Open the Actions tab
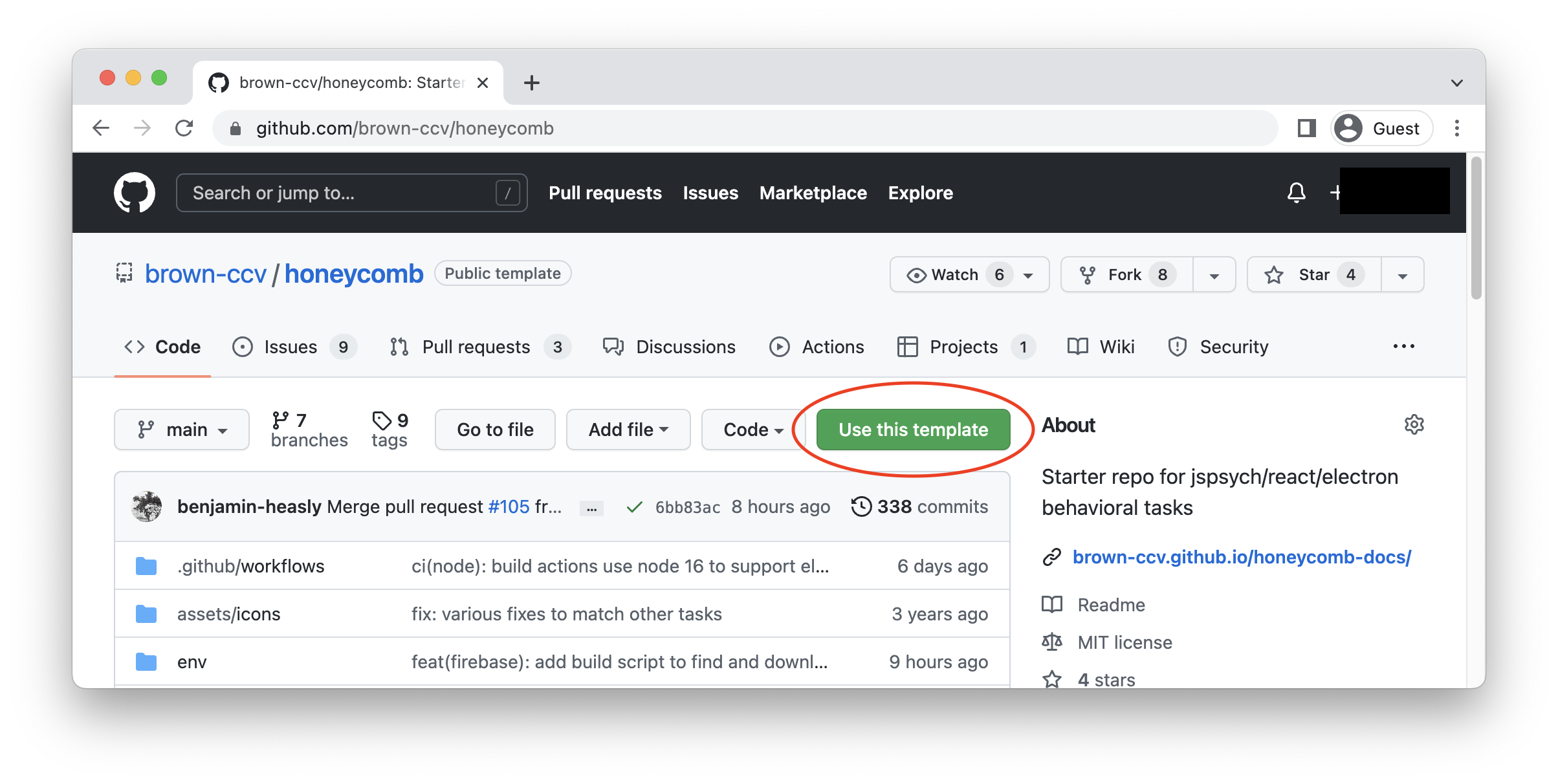Image resolution: width=1558 pixels, height=784 pixels. click(x=817, y=347)
